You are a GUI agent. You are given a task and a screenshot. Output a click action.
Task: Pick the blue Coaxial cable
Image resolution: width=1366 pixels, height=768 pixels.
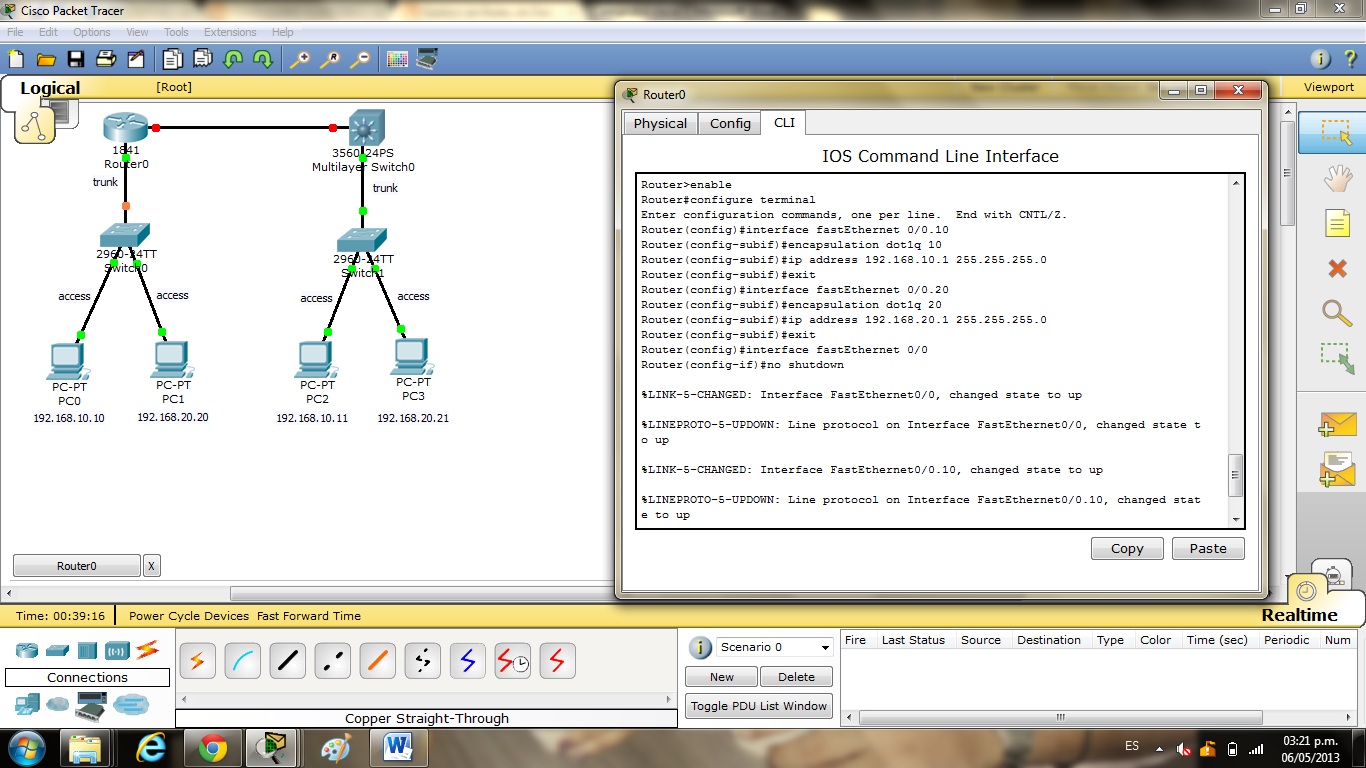point(467,661)
